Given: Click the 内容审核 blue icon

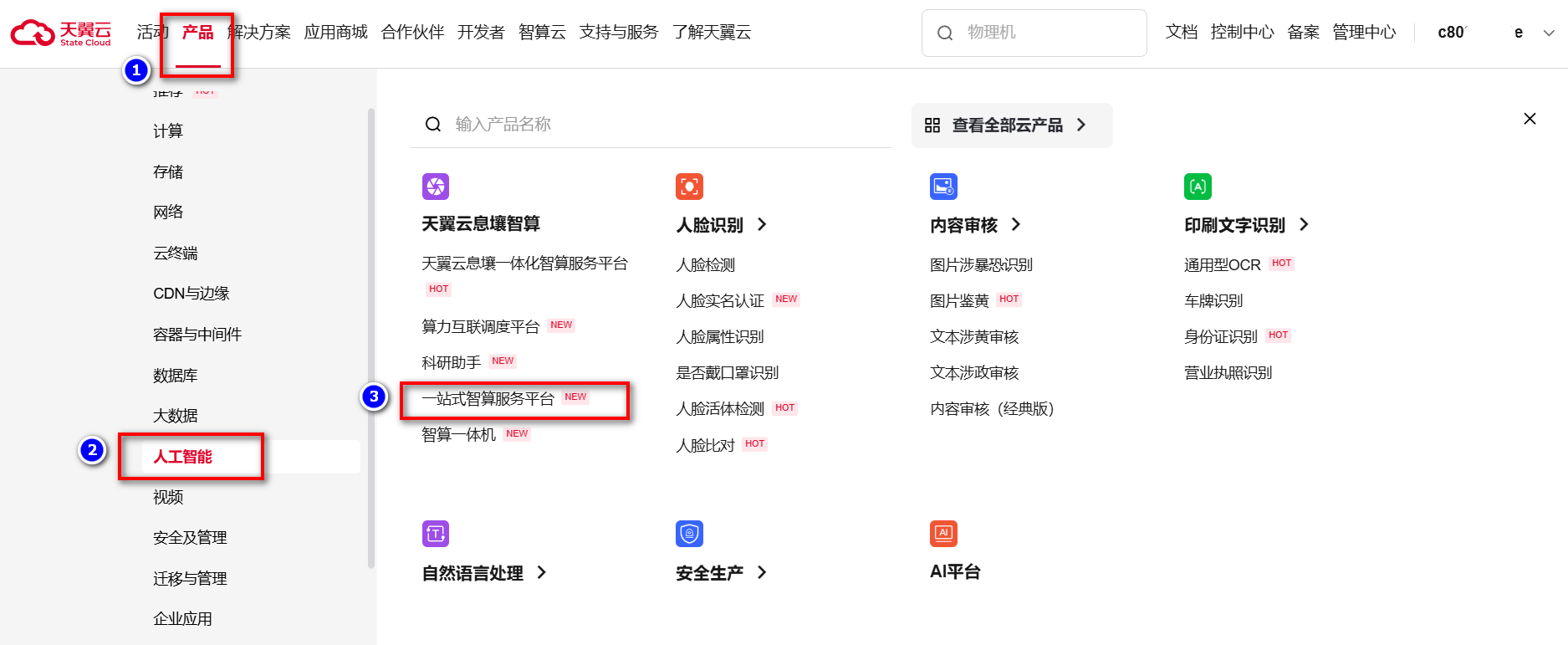Looking at the screenshot, I should tap(944, 187).
